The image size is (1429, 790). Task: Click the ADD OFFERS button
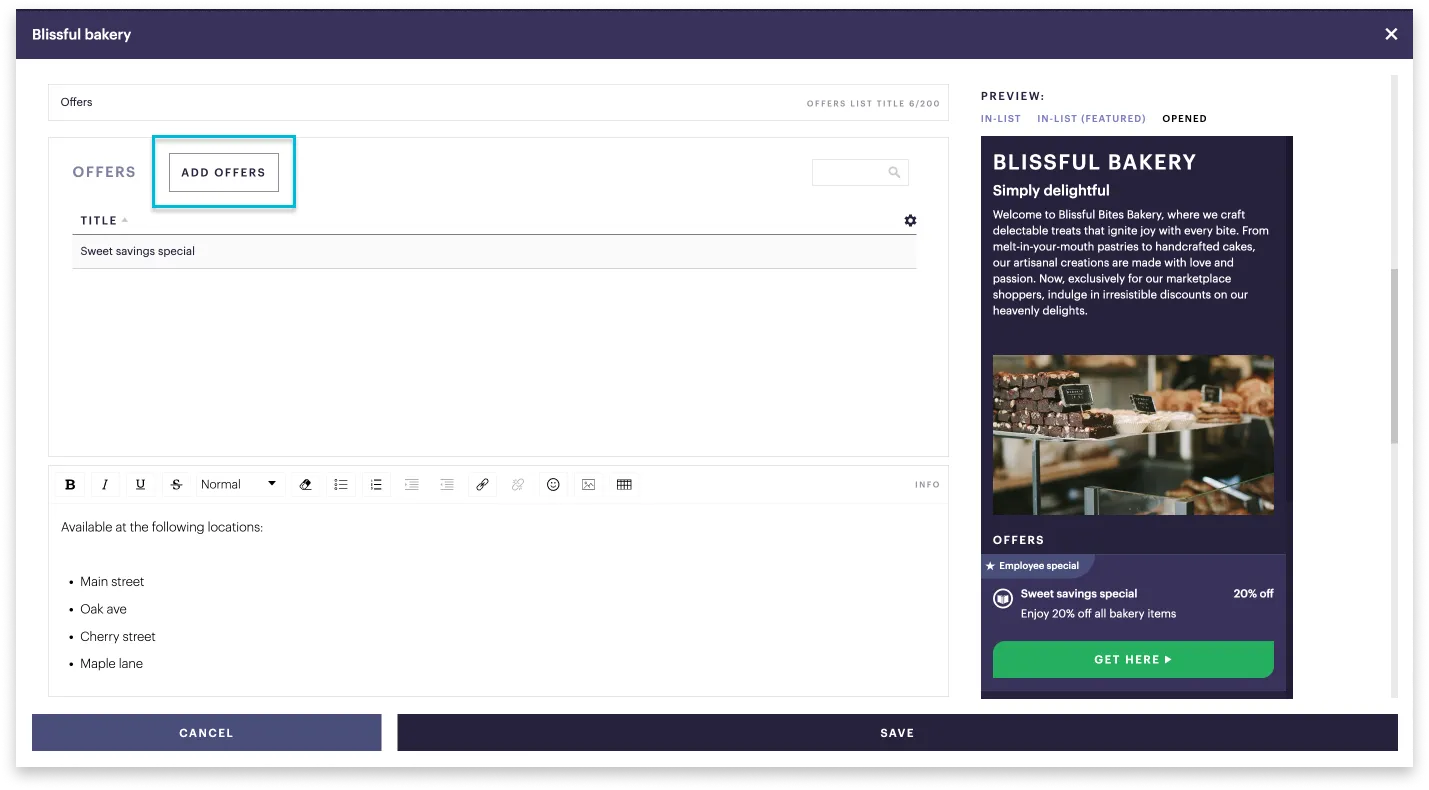tap(224, 172)
